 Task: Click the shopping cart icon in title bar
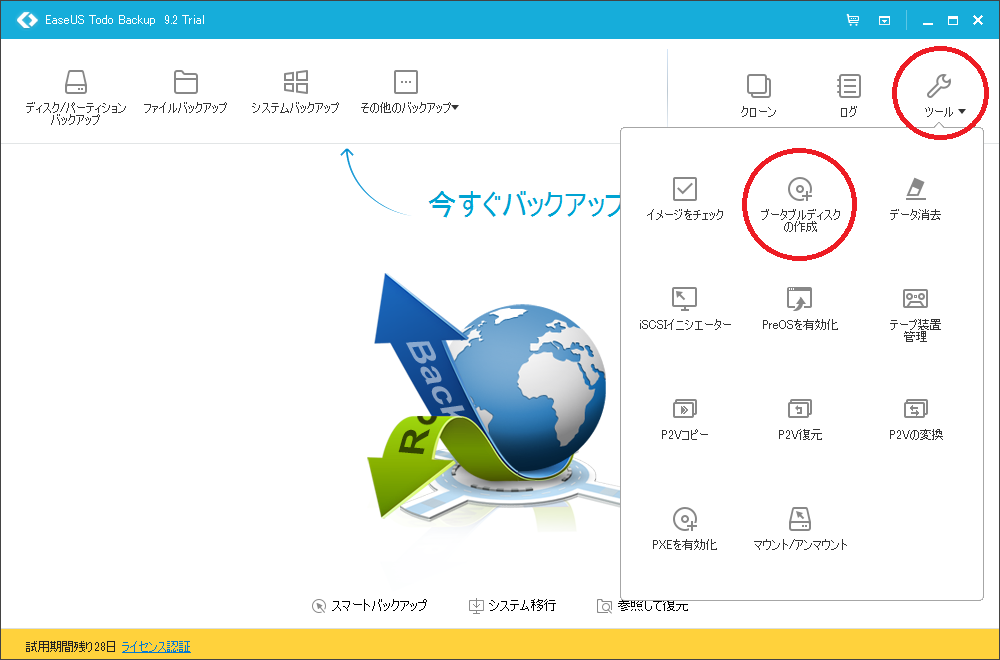[853, 20]
